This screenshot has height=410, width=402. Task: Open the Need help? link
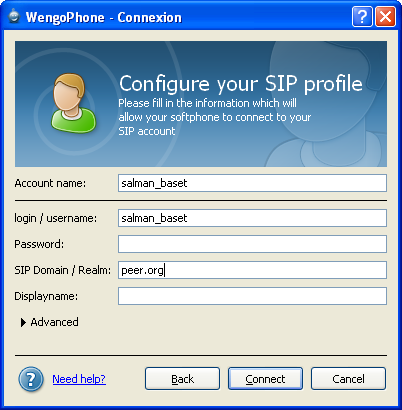(x=79, y=379)
